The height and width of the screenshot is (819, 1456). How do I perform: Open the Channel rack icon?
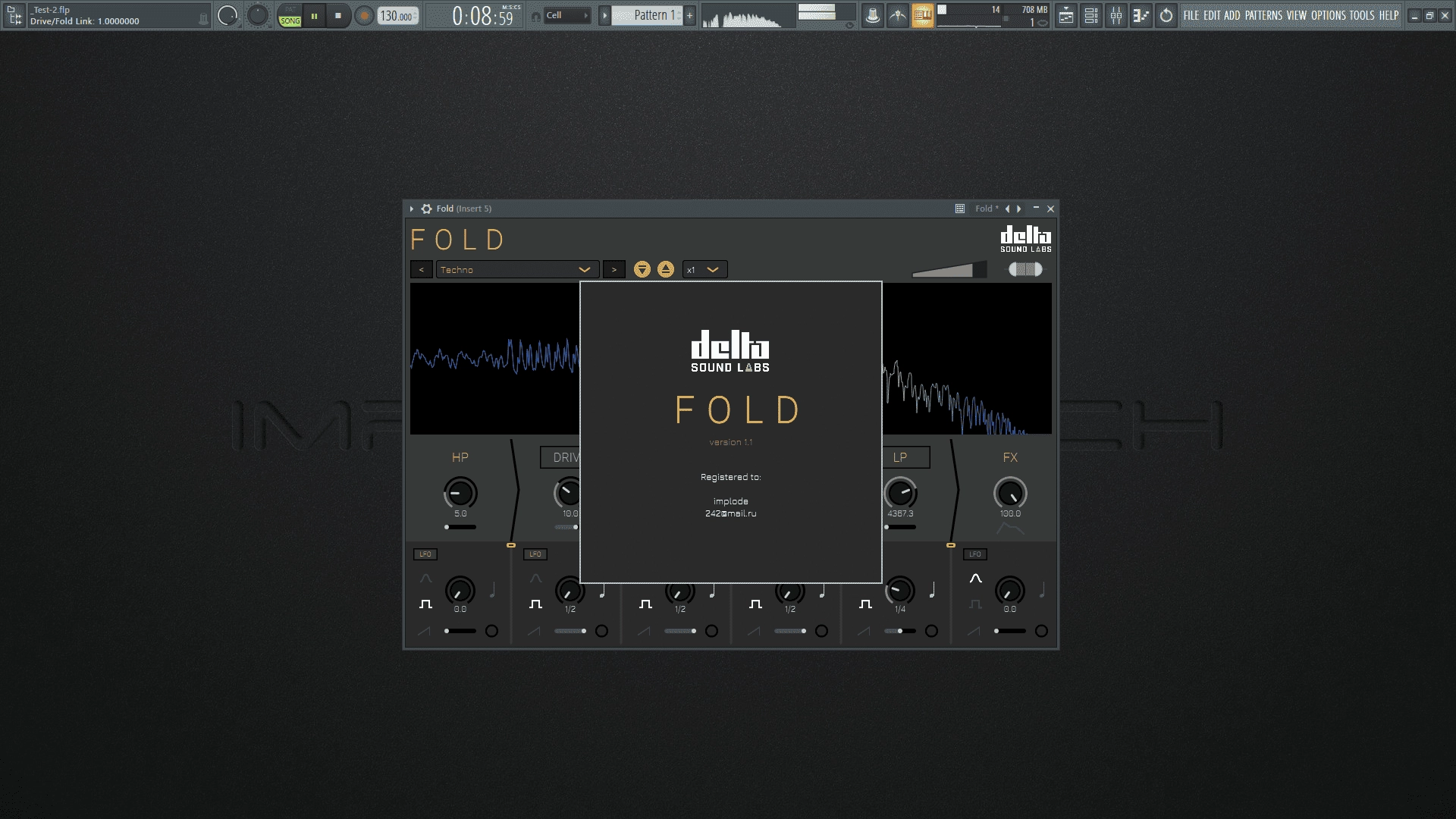tap(1091, 15)
